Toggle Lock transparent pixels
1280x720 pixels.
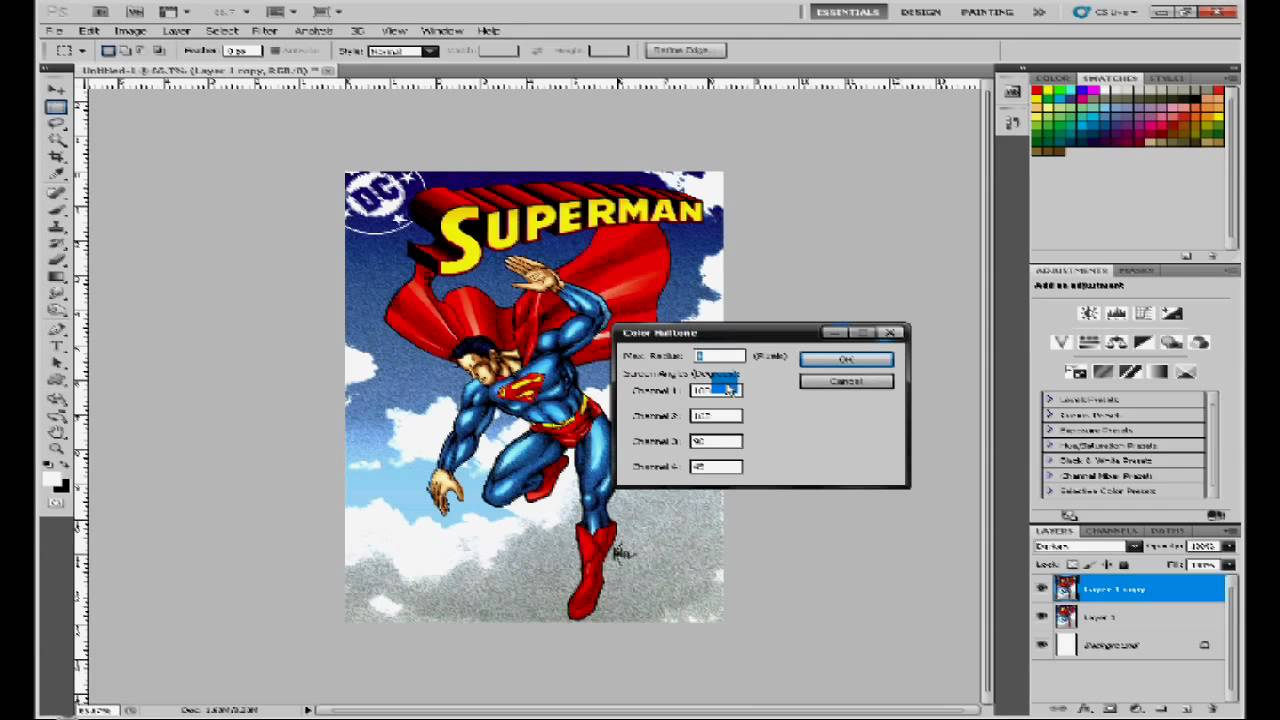[1072, 564]
